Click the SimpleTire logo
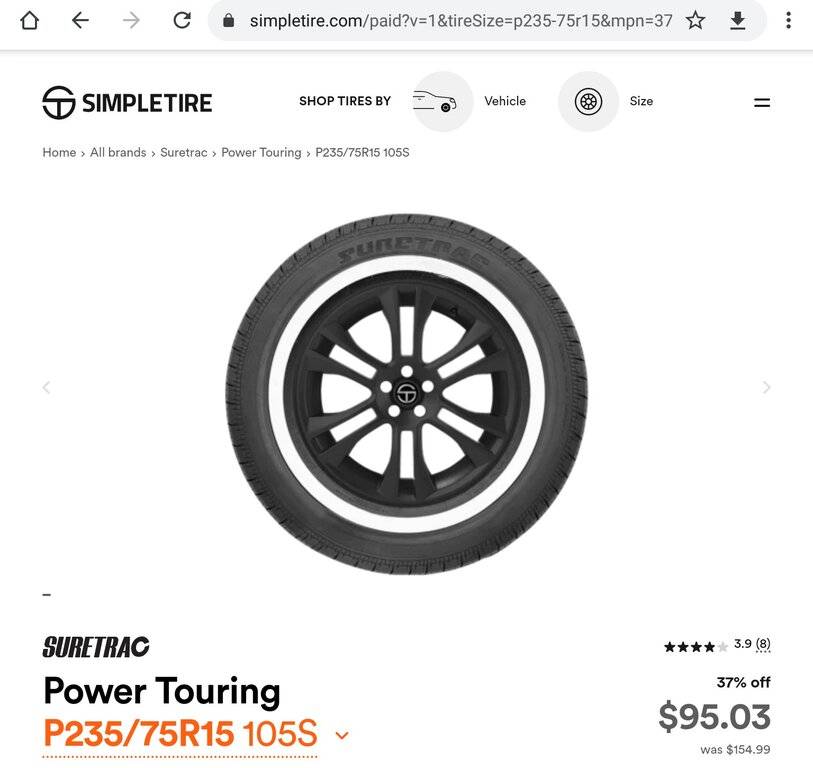 127,103
